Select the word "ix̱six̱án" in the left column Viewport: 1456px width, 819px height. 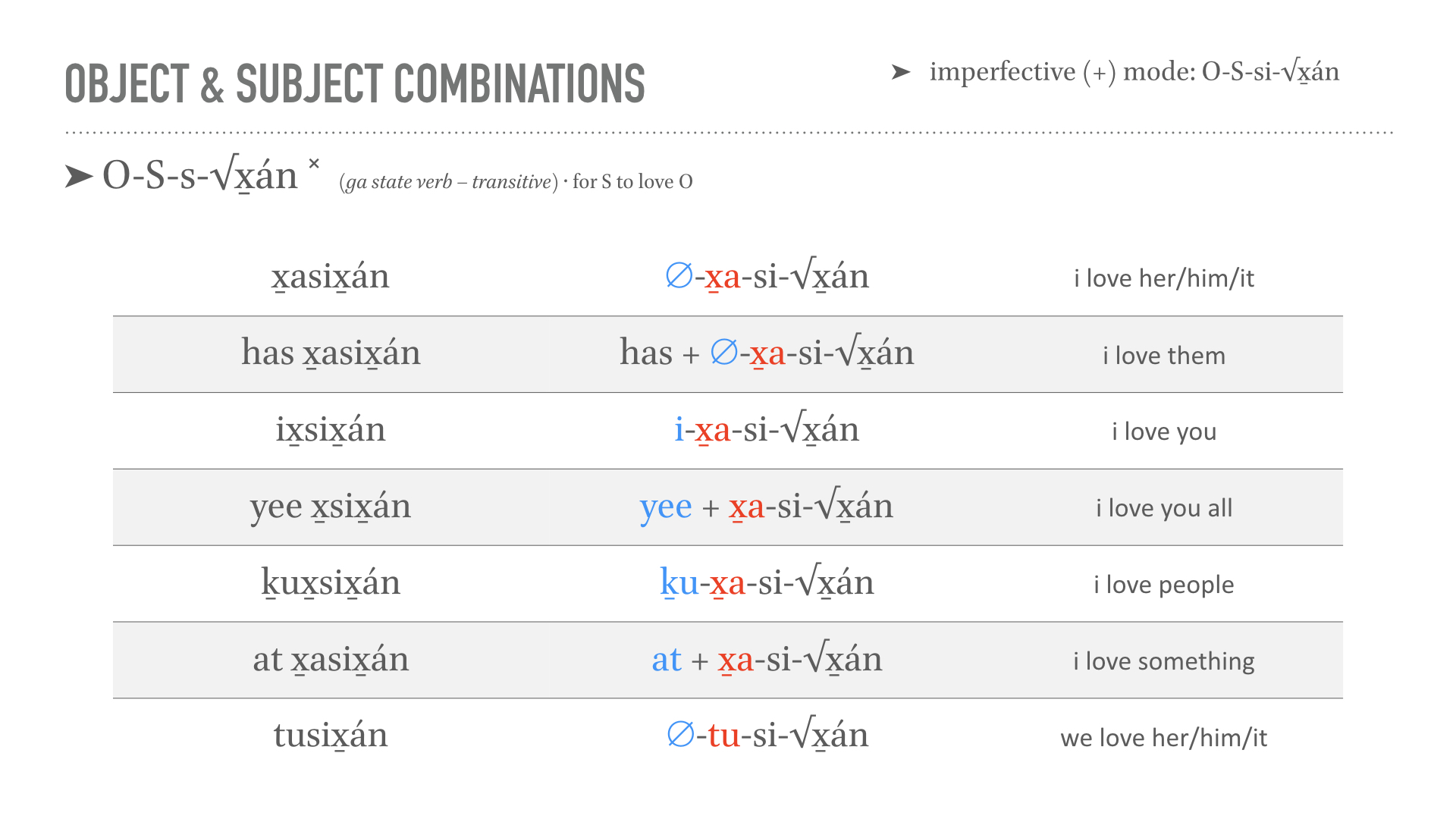click(331, 430)
